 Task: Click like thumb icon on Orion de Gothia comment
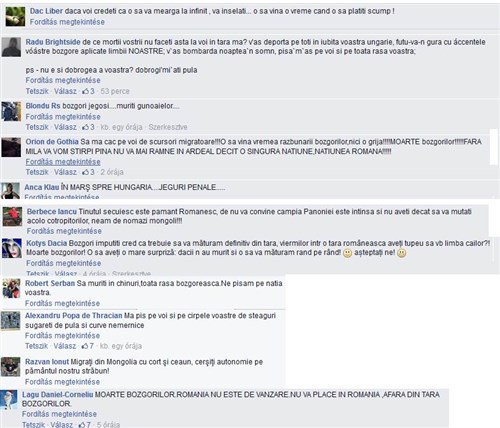(x=85, y=172)
